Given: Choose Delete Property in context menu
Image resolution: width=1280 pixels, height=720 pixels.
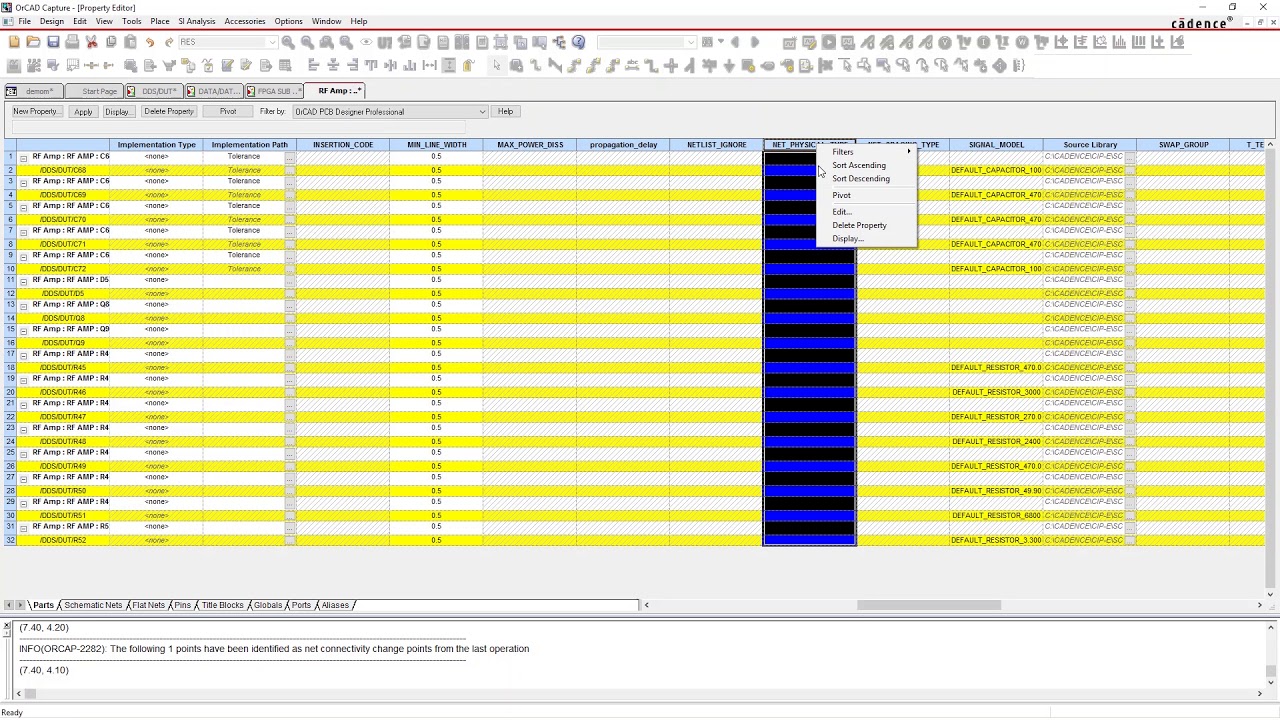Looking at the screenshot, I should pos(859,225).
